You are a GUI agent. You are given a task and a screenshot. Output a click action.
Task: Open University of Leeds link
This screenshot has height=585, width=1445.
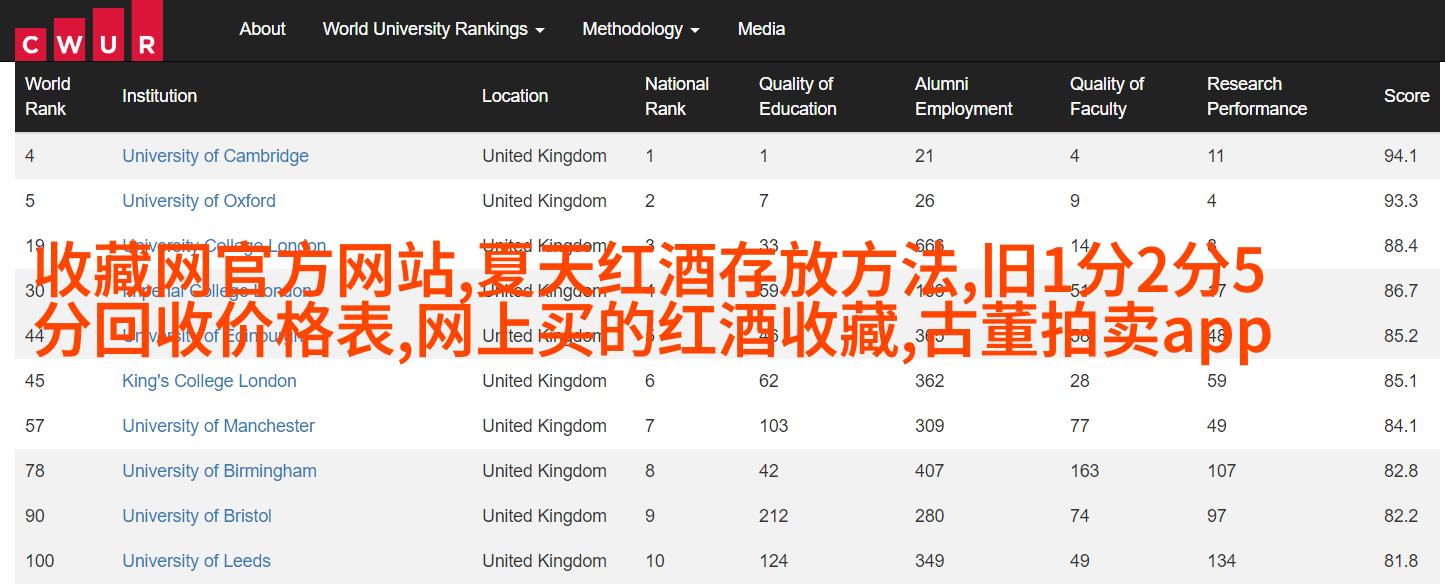coord(196,561)
